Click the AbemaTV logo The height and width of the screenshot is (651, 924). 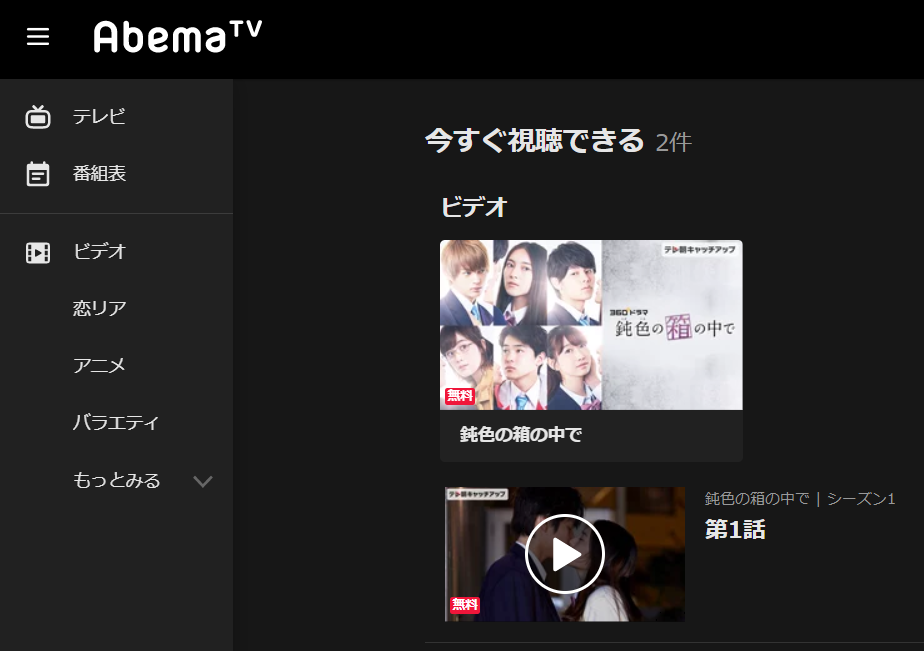click(x=177, y=36)
